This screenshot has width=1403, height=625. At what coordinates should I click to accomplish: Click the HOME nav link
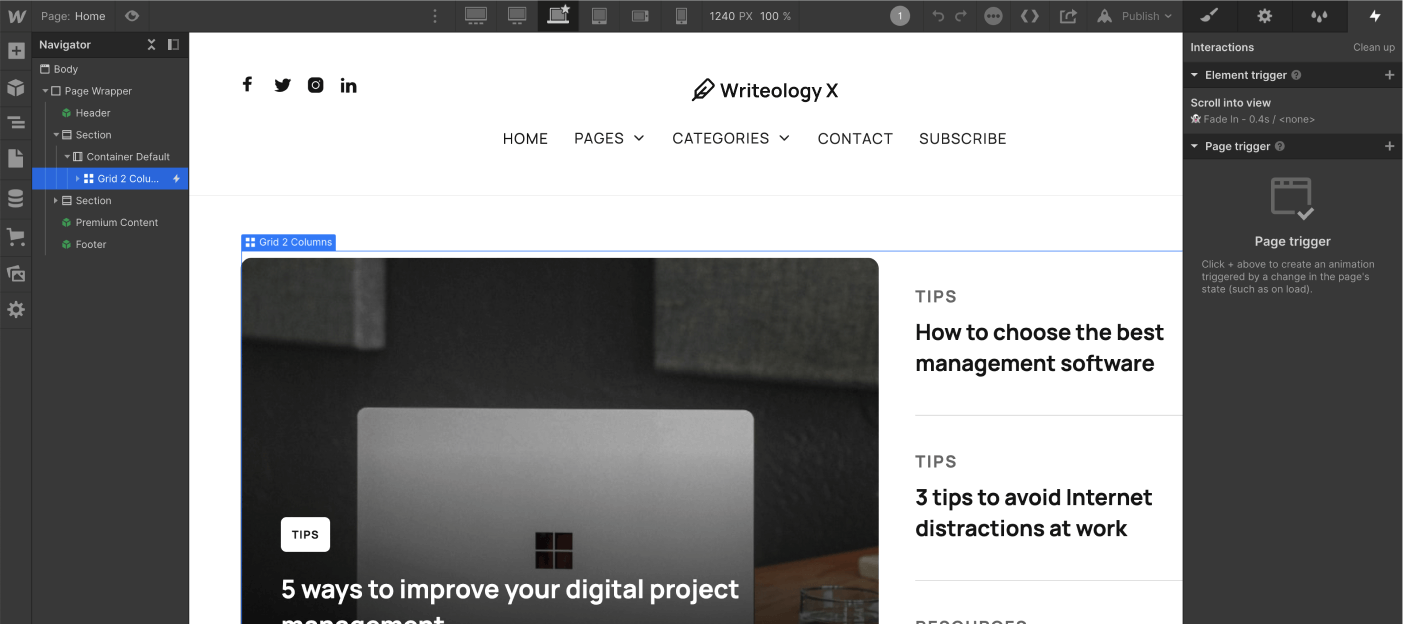tap(525, 138)
